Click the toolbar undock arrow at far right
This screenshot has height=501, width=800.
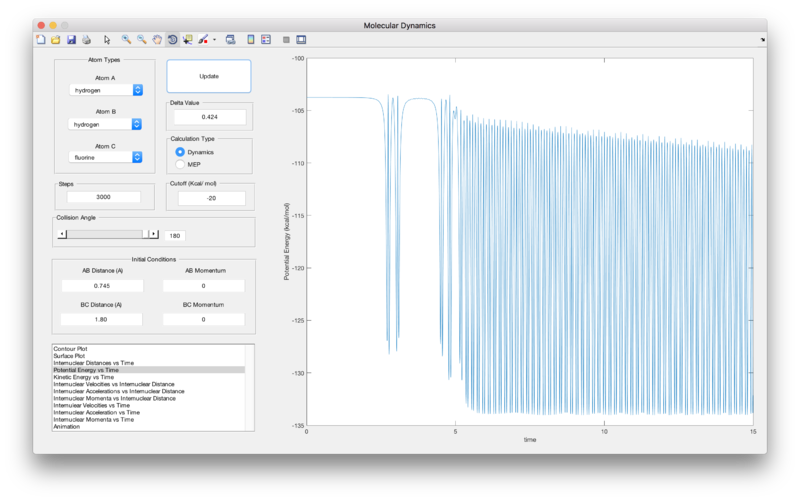[762, 40]
